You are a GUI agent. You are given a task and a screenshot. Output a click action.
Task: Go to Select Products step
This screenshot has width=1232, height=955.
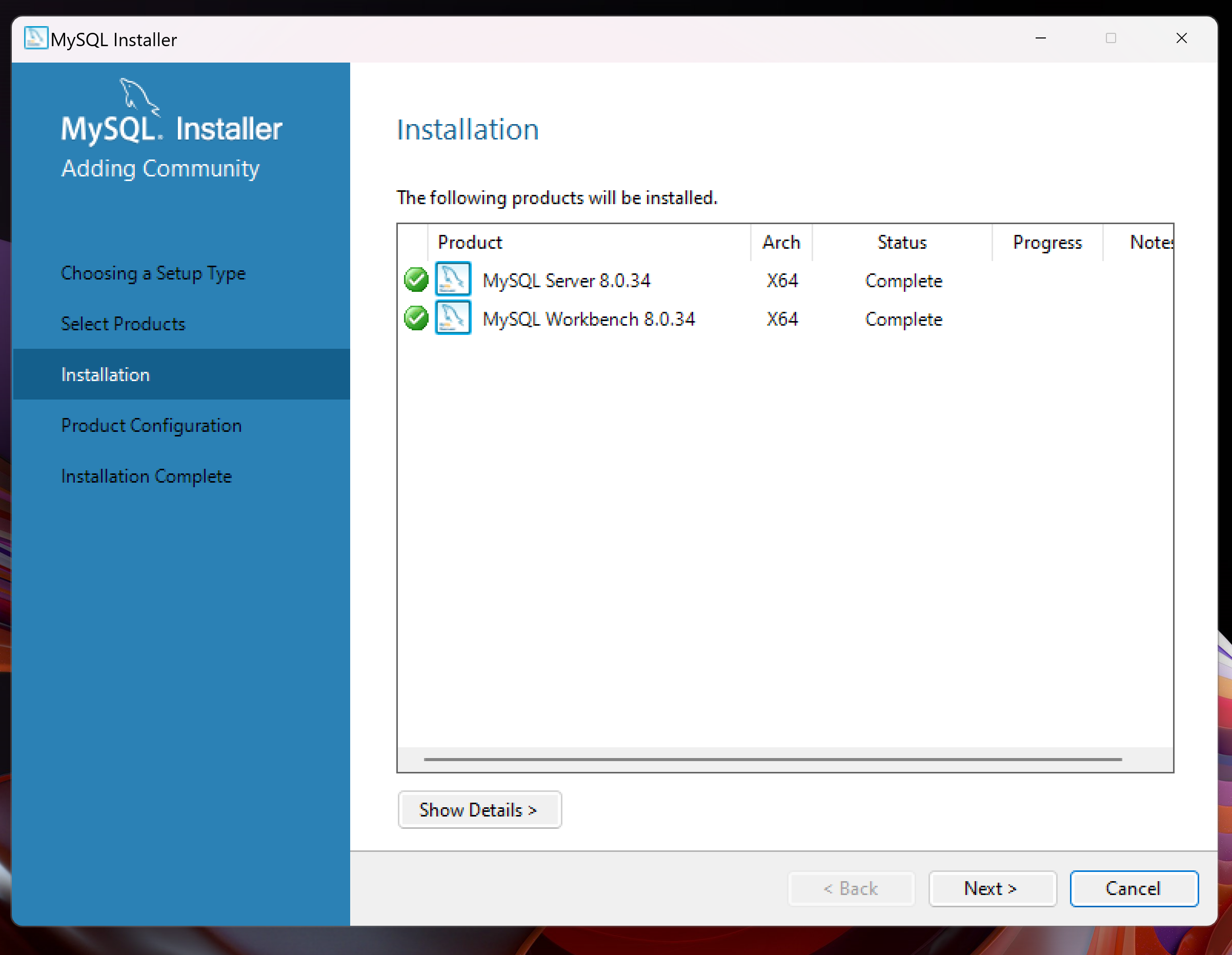(123, 324)
